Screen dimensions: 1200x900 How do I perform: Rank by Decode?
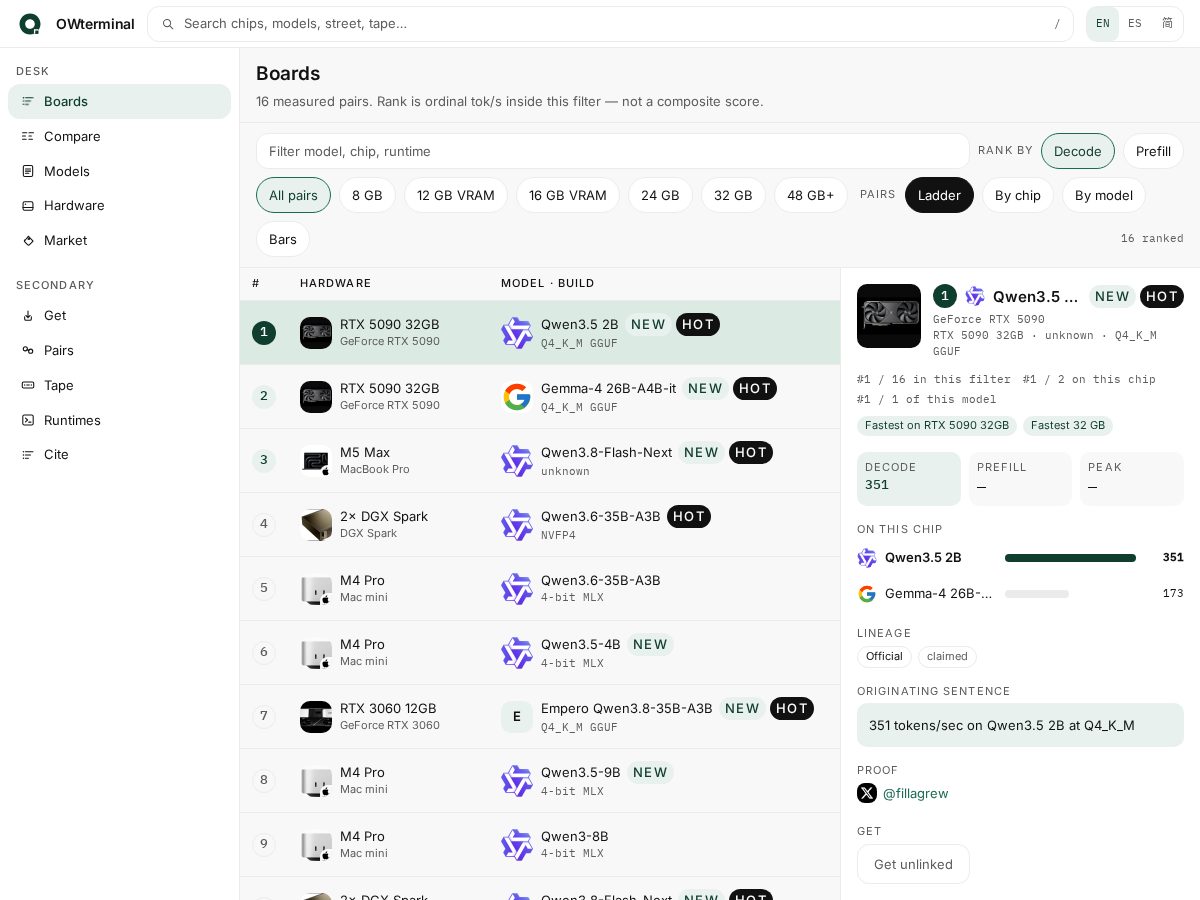[1078, 151]
